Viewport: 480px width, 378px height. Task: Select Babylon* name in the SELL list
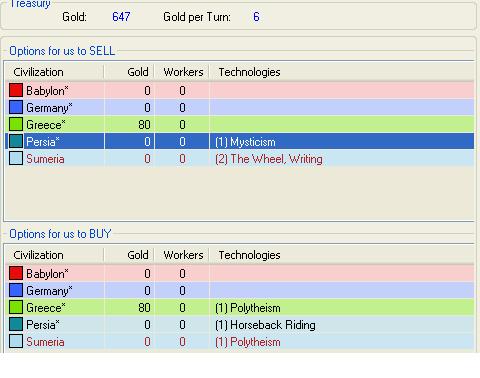(47, 91)
